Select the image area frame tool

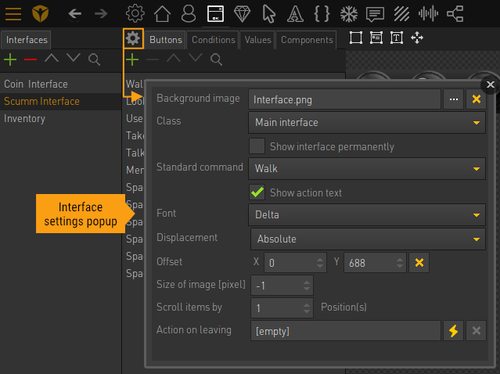[376, 38]
